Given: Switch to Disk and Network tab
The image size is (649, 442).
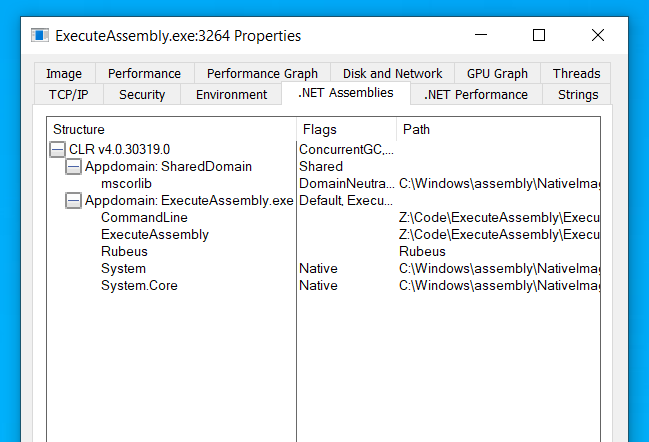Looking at the screenshot, I should [392, 73].
